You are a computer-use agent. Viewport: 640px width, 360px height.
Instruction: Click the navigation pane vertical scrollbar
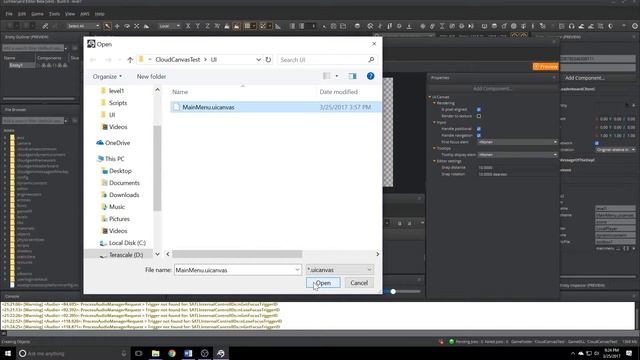[x=157, y=168]
